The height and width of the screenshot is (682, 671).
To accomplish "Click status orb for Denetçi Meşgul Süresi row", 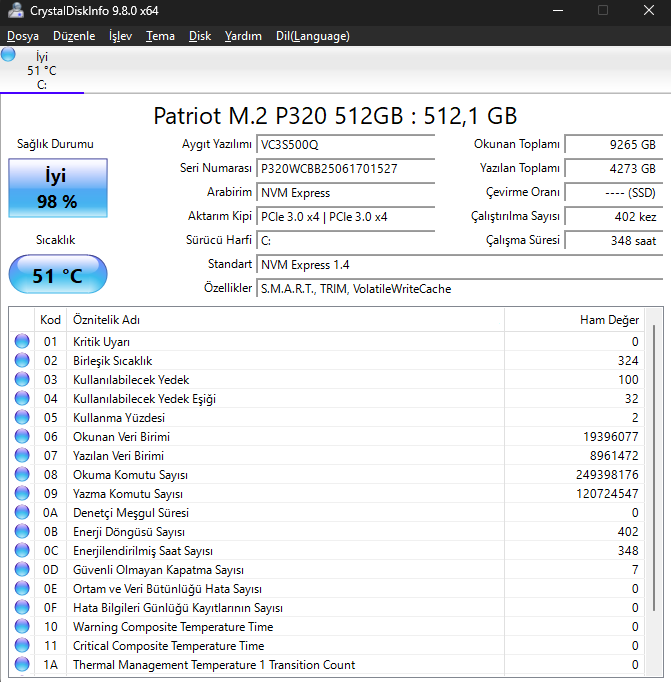I will 22,512.
